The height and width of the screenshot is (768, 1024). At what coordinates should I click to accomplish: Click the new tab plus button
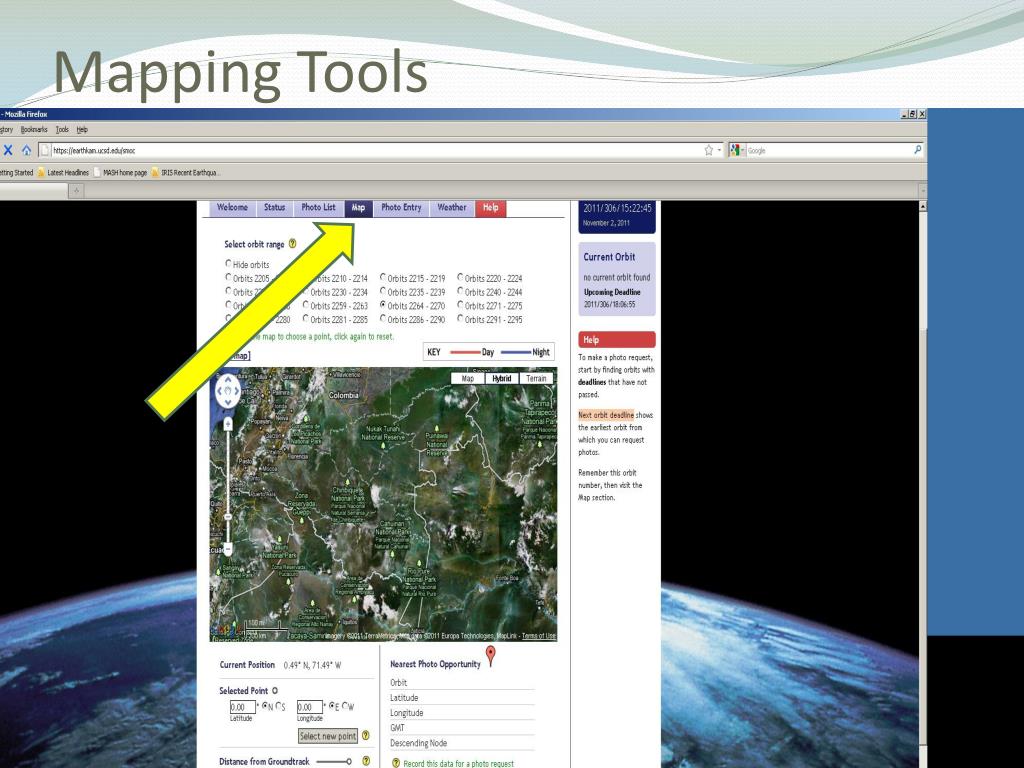(76, 191)
